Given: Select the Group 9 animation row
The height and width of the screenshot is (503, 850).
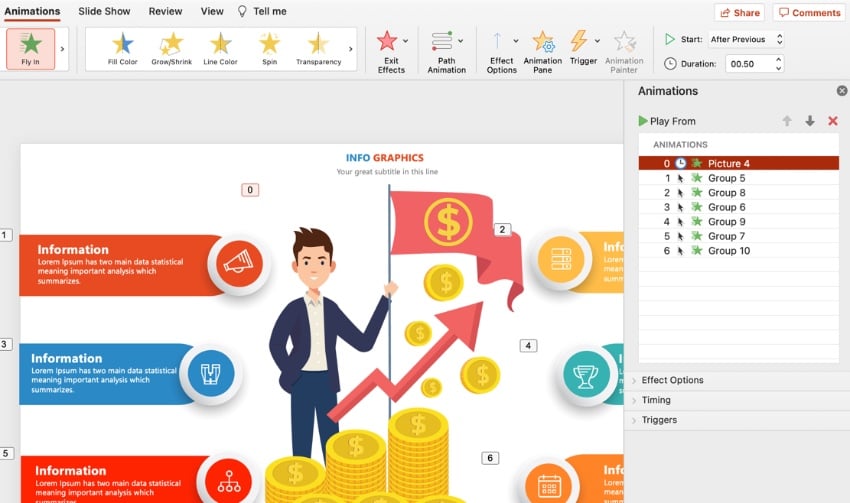Looking at the screenshot, I should pos(738,222).
